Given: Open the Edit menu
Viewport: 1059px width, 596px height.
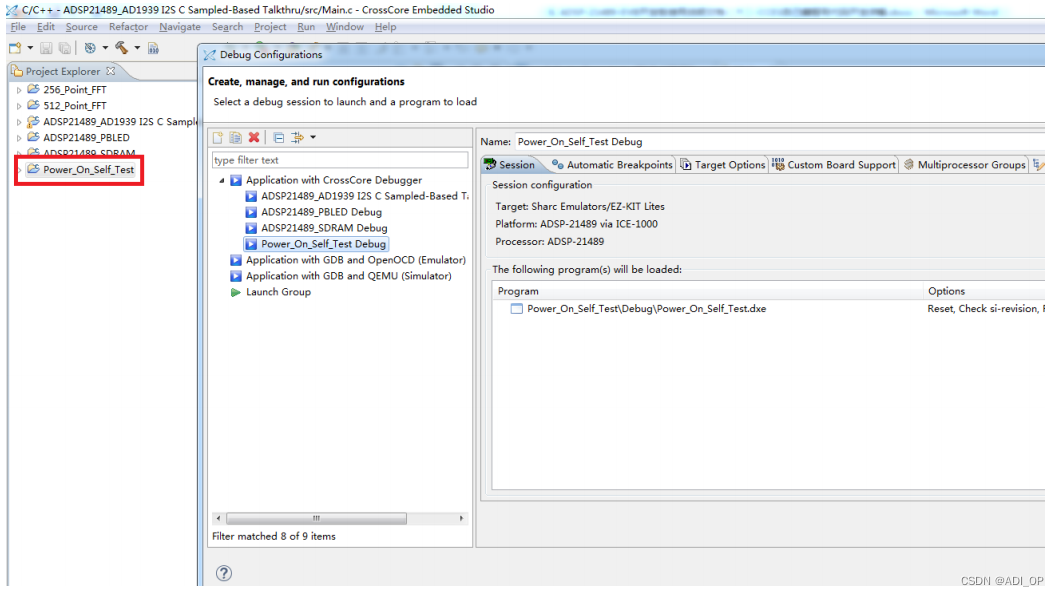Looking at the screenshot, I should 46,27.
